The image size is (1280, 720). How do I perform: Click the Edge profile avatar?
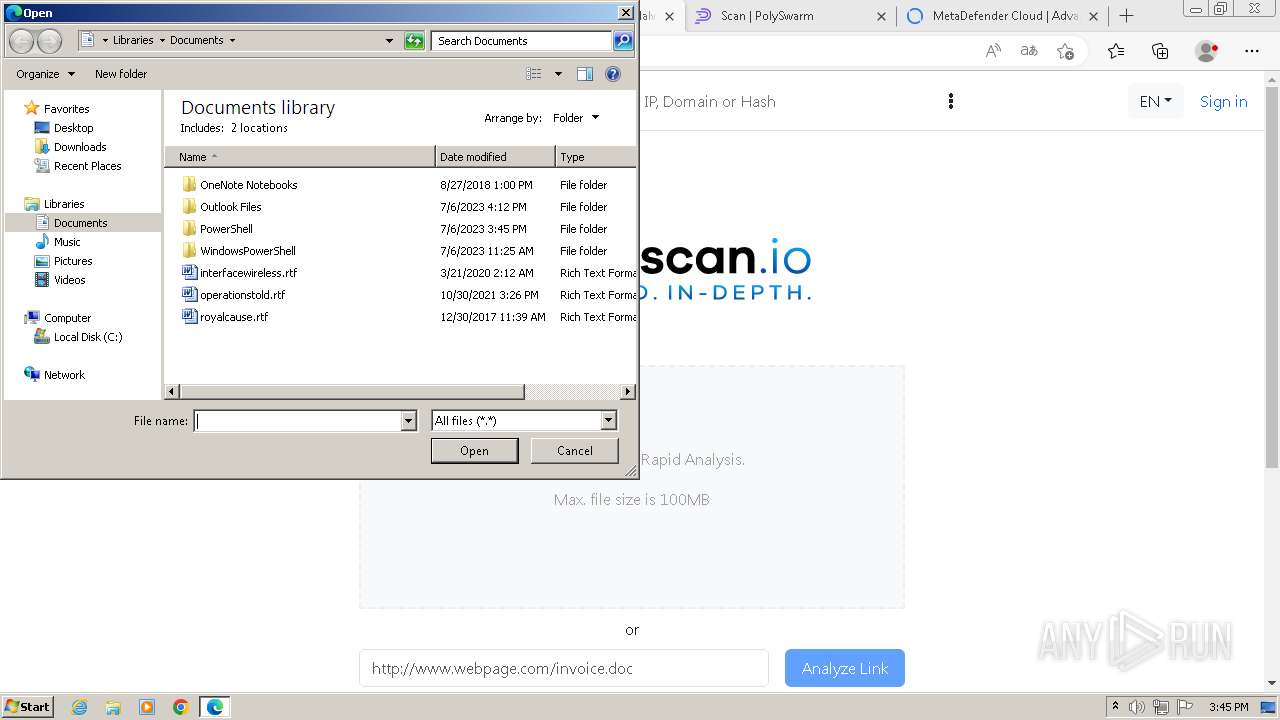pos(1207,51)
